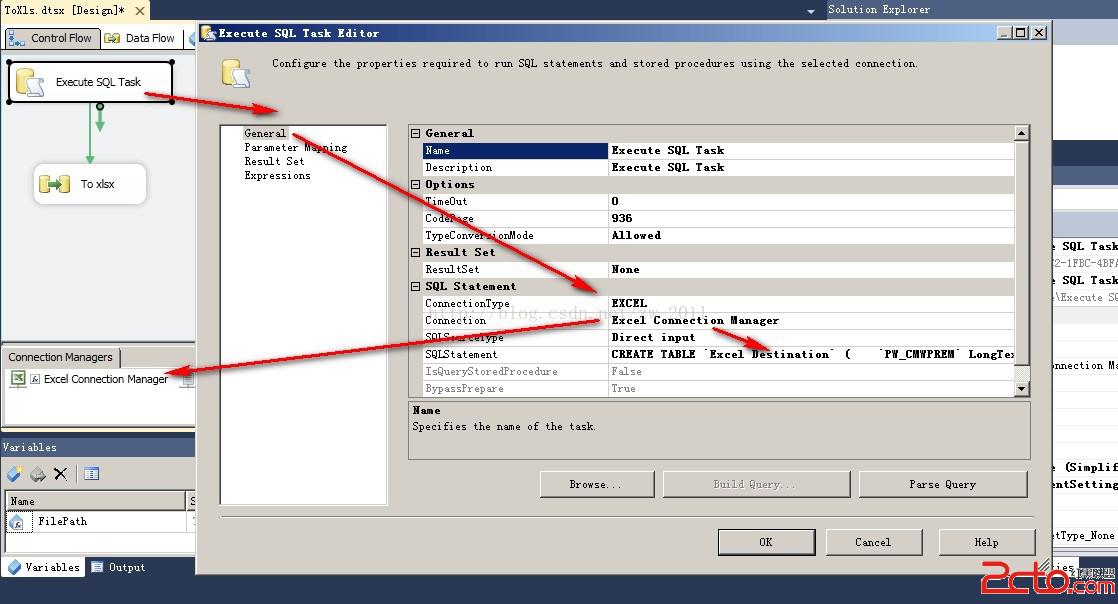Click the fx expression icon beside Excel Connection Manager
The width and height of the screenshot is (1118, 604).
35,379
